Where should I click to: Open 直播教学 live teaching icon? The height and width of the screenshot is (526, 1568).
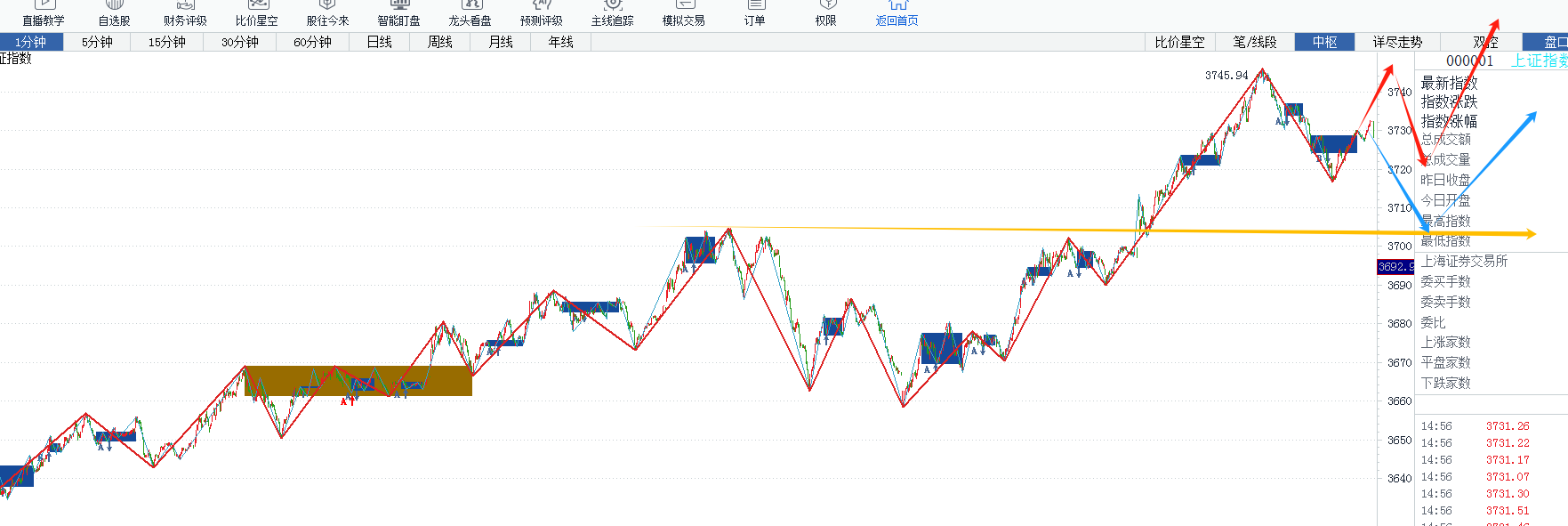(43, 12)
